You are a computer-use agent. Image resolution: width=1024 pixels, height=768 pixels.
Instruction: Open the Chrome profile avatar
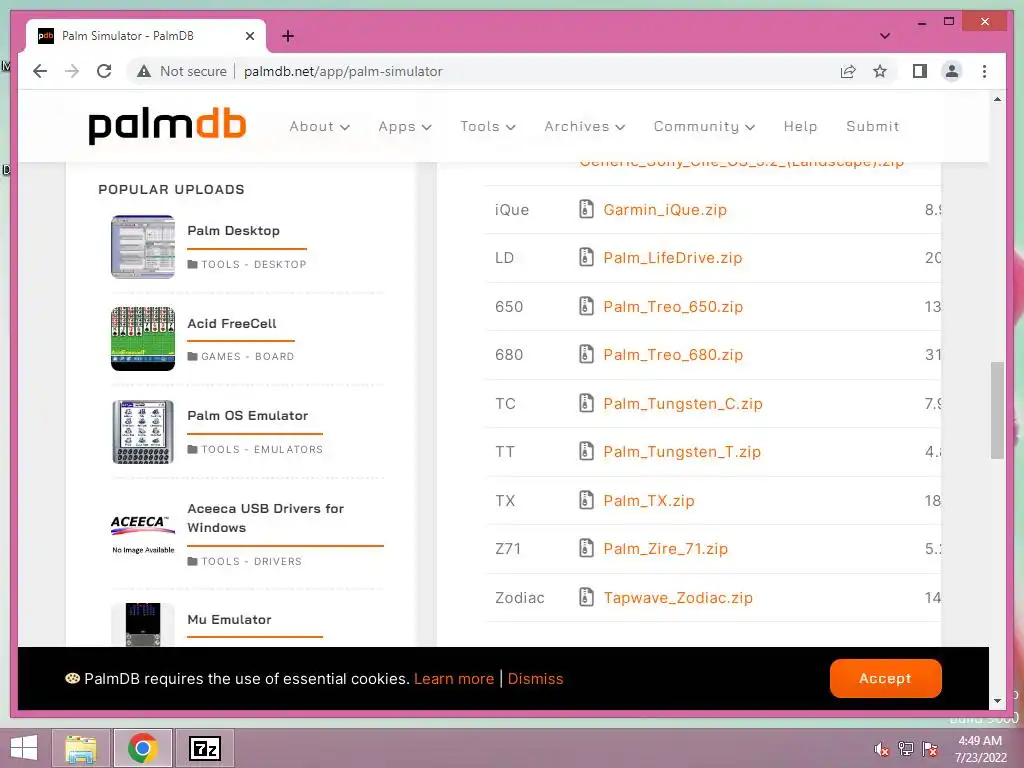[952, 71]
